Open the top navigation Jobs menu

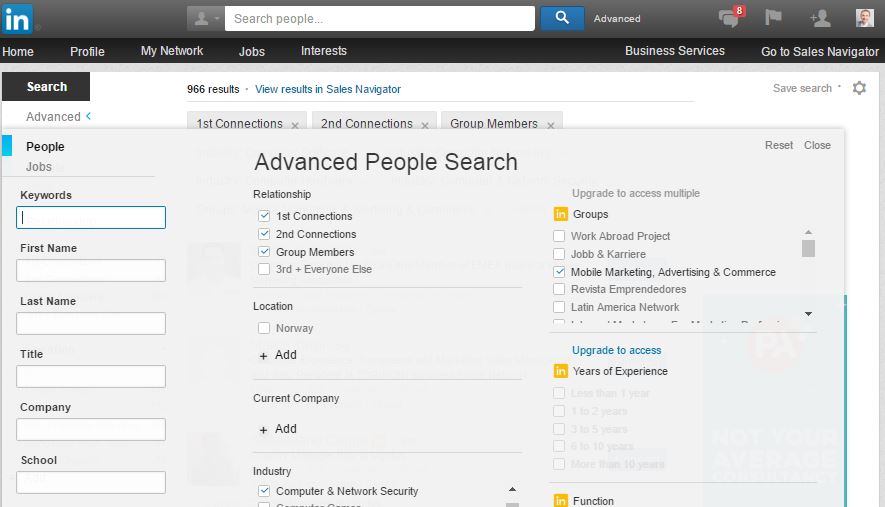pyautogui.click(x=252, y=51)
